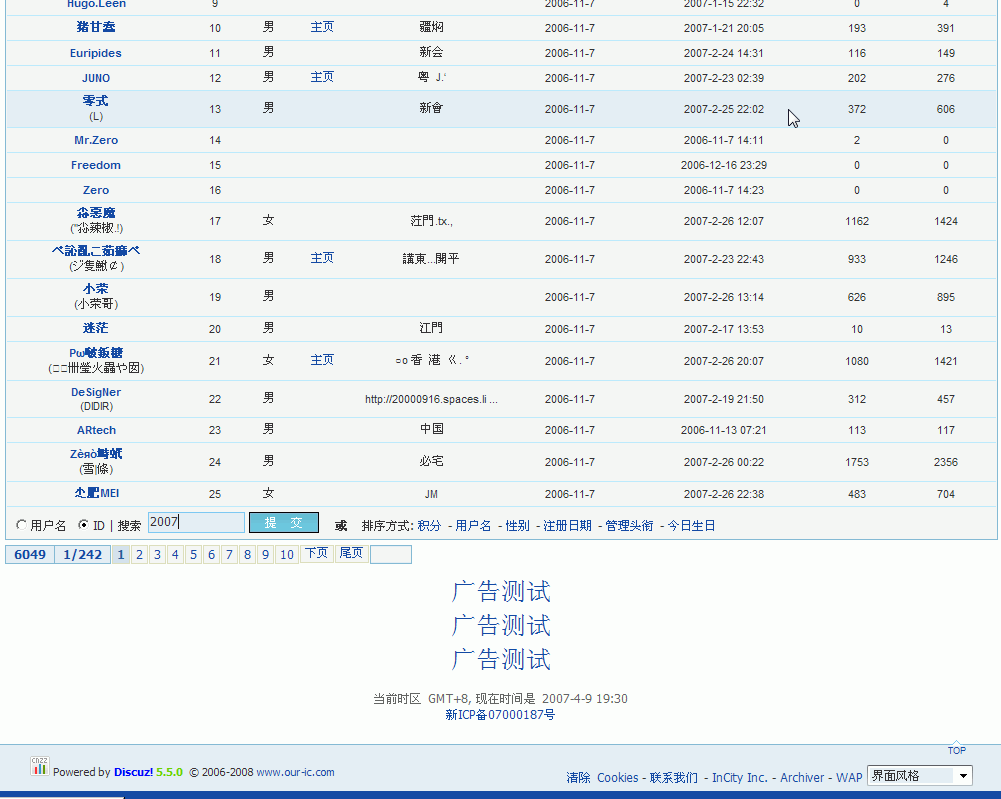Image resolution: width=1001 pixels, height=799 pixels.
Task: Visit www.our-ic.com footer link
Action: point(295,772)
